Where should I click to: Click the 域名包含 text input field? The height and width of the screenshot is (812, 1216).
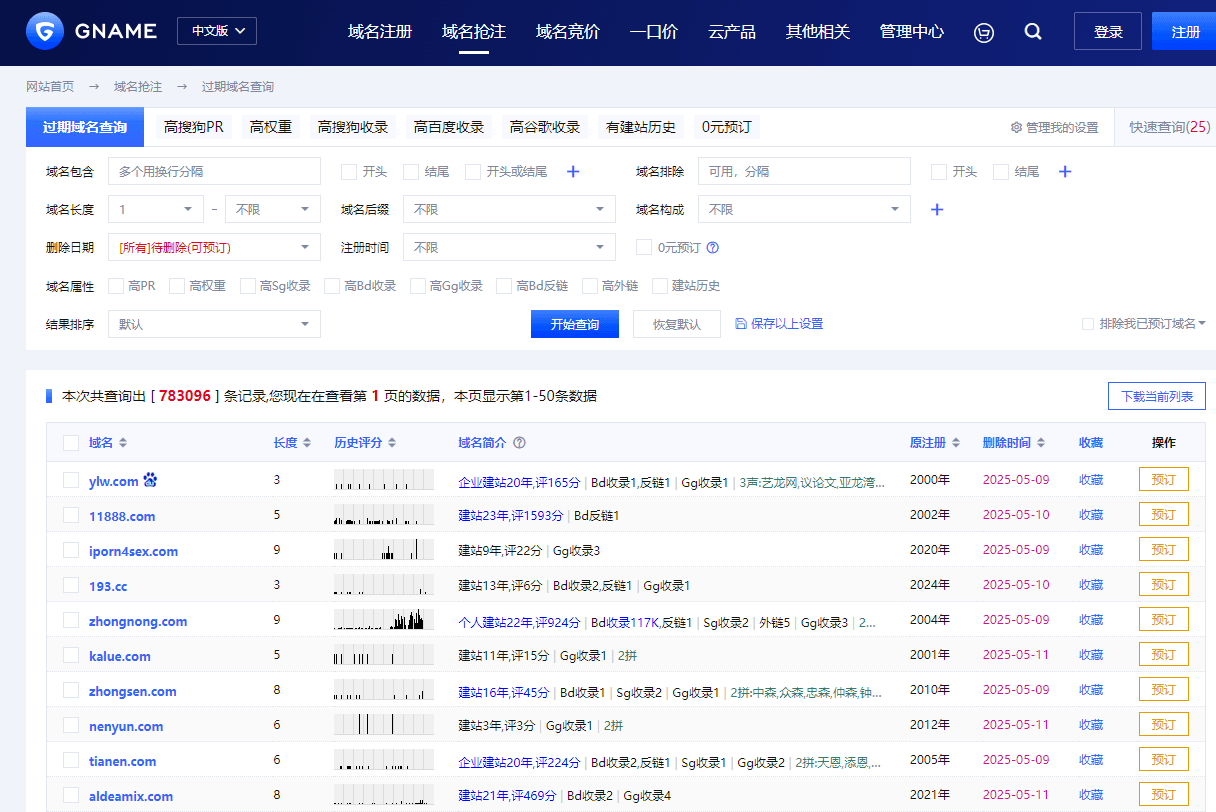pyautogui.click(x=214, y=172)
